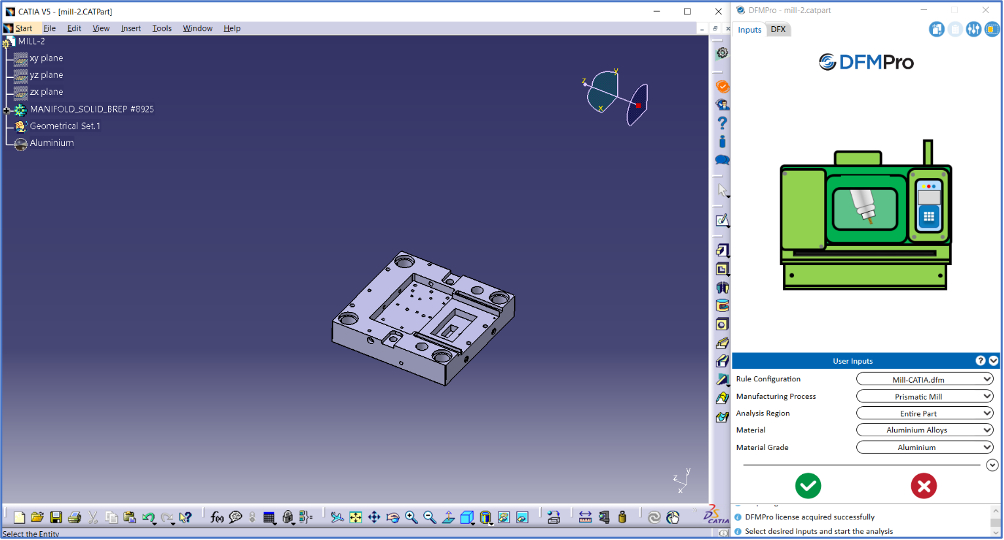Expand the MANIFOLD_SOLID_BREP #8925 tree node
This screenshot has width=1004, height=540.
(7, 110)
